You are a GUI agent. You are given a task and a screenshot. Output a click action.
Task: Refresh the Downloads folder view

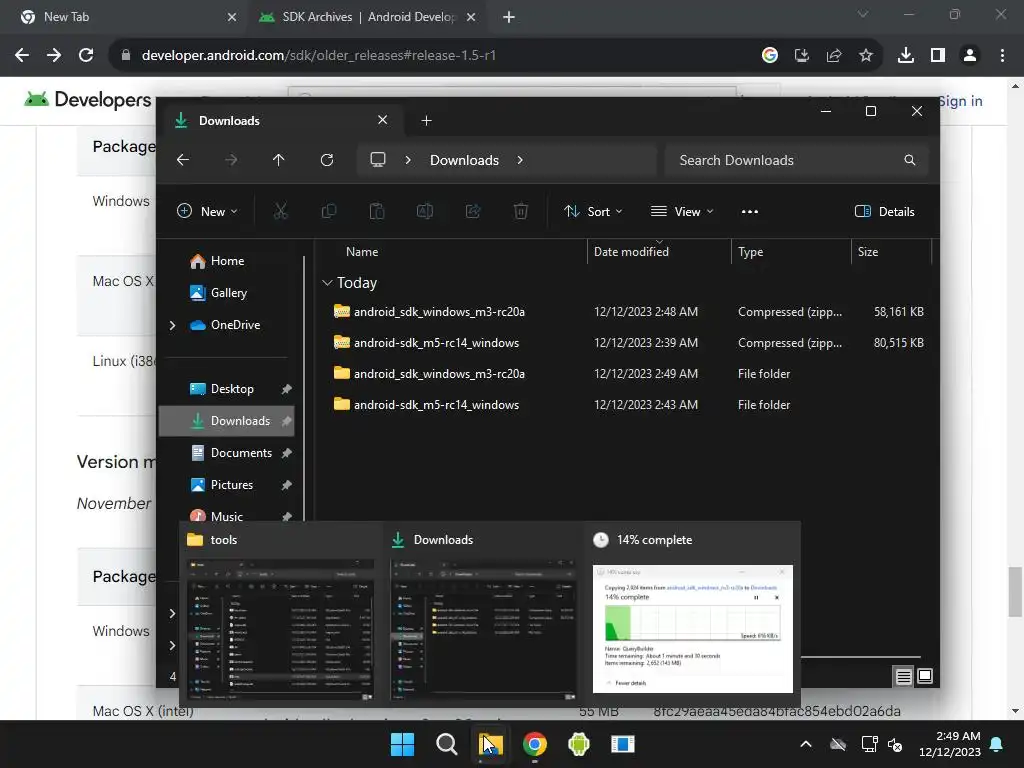point(327,160)
